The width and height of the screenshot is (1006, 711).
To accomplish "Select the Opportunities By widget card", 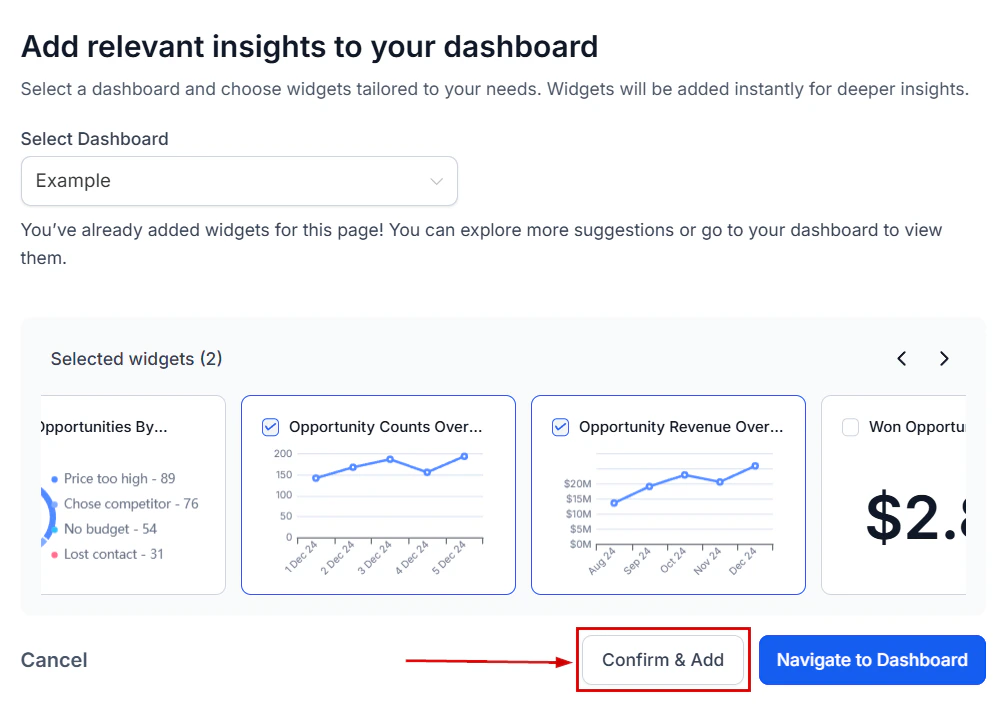I will pos(120,495).
